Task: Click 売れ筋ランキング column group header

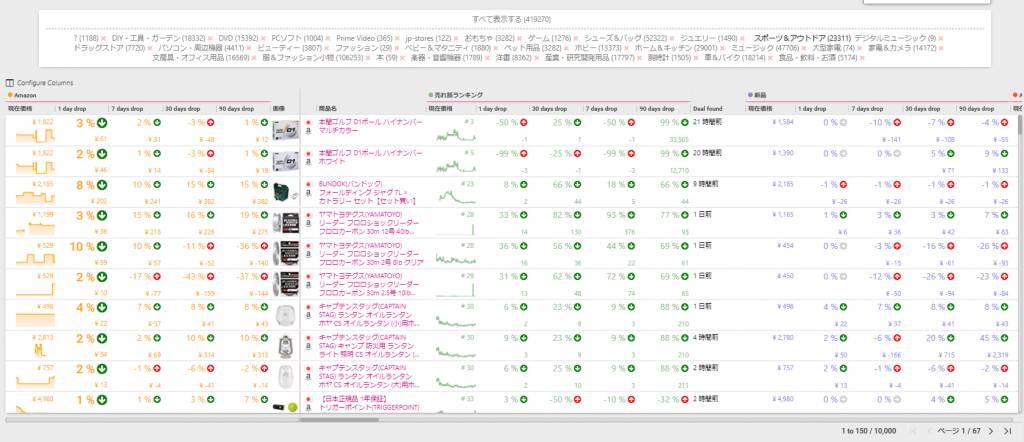Action: (460, 94)
